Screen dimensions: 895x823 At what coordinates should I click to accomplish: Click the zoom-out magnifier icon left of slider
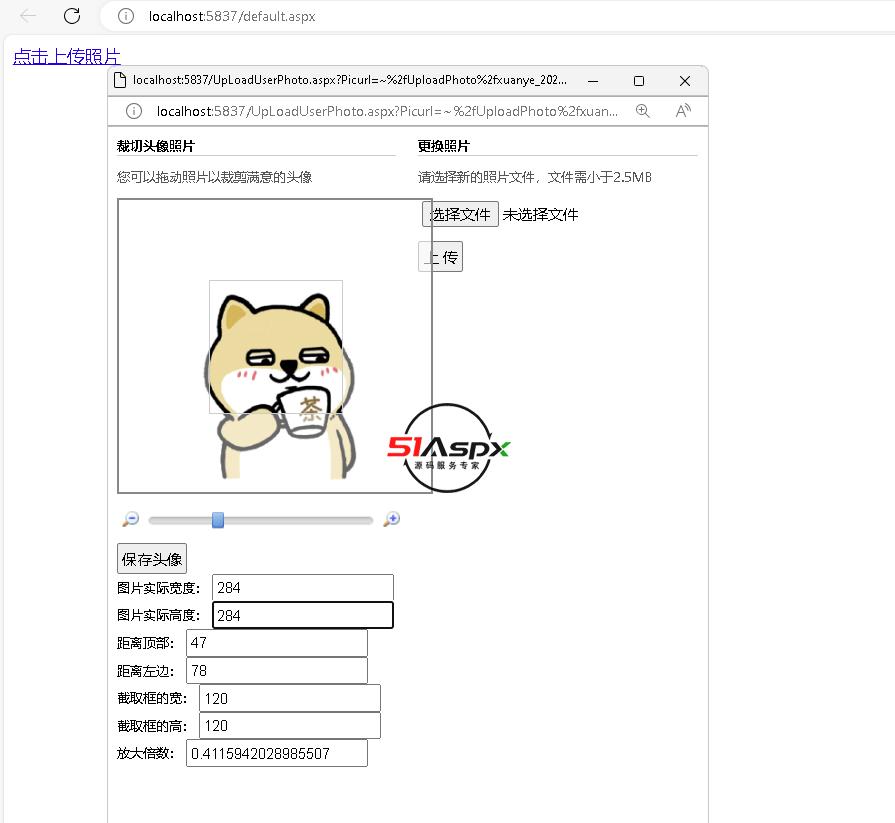(x=131, y=519)
